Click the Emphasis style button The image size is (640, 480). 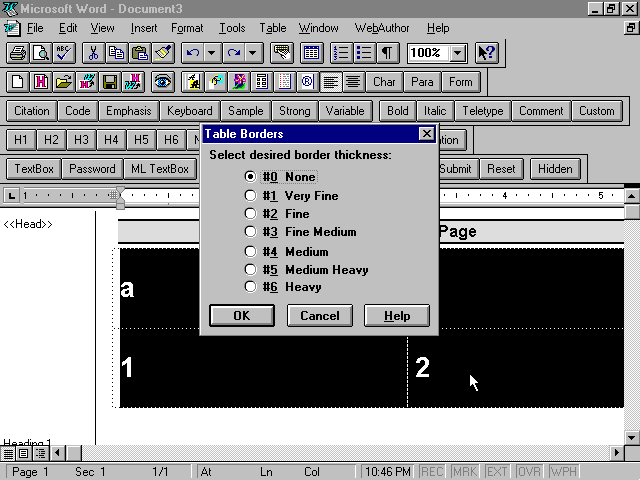tap(128, 111)
